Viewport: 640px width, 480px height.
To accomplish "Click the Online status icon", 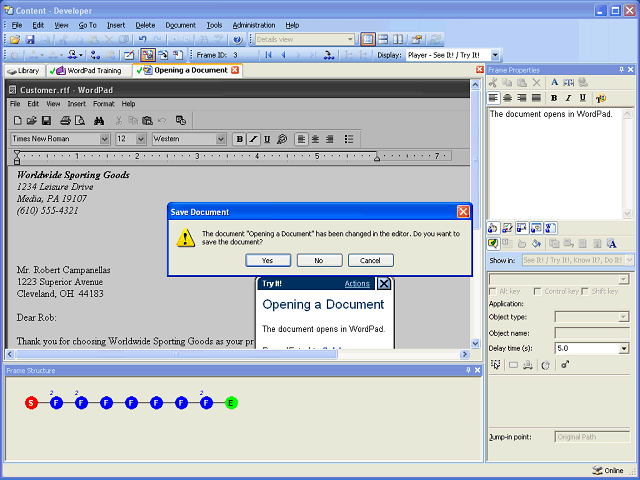I will [598, 470].
